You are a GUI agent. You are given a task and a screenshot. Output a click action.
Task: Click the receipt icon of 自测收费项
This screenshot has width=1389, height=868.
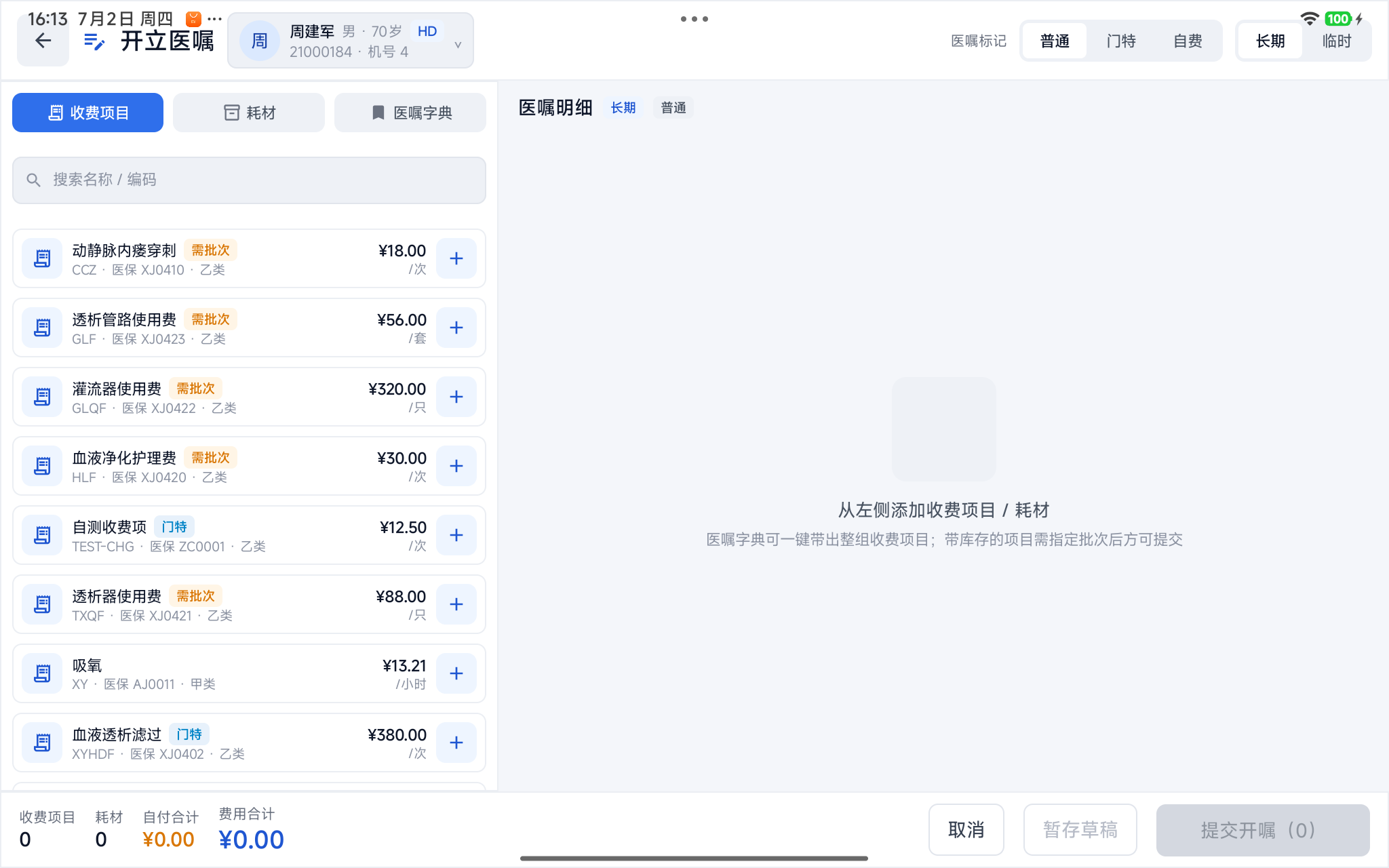pos(42,535)
